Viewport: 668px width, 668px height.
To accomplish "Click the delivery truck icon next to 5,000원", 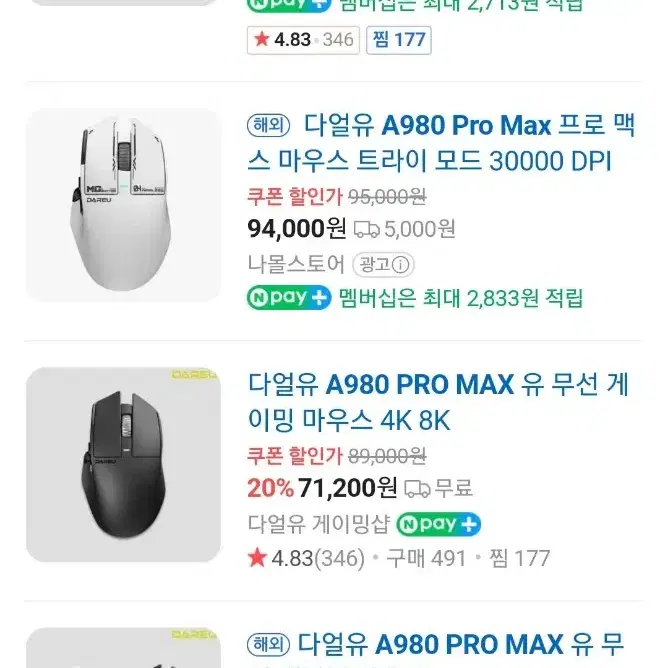I will pyautogui.click(x=367, y=230).
